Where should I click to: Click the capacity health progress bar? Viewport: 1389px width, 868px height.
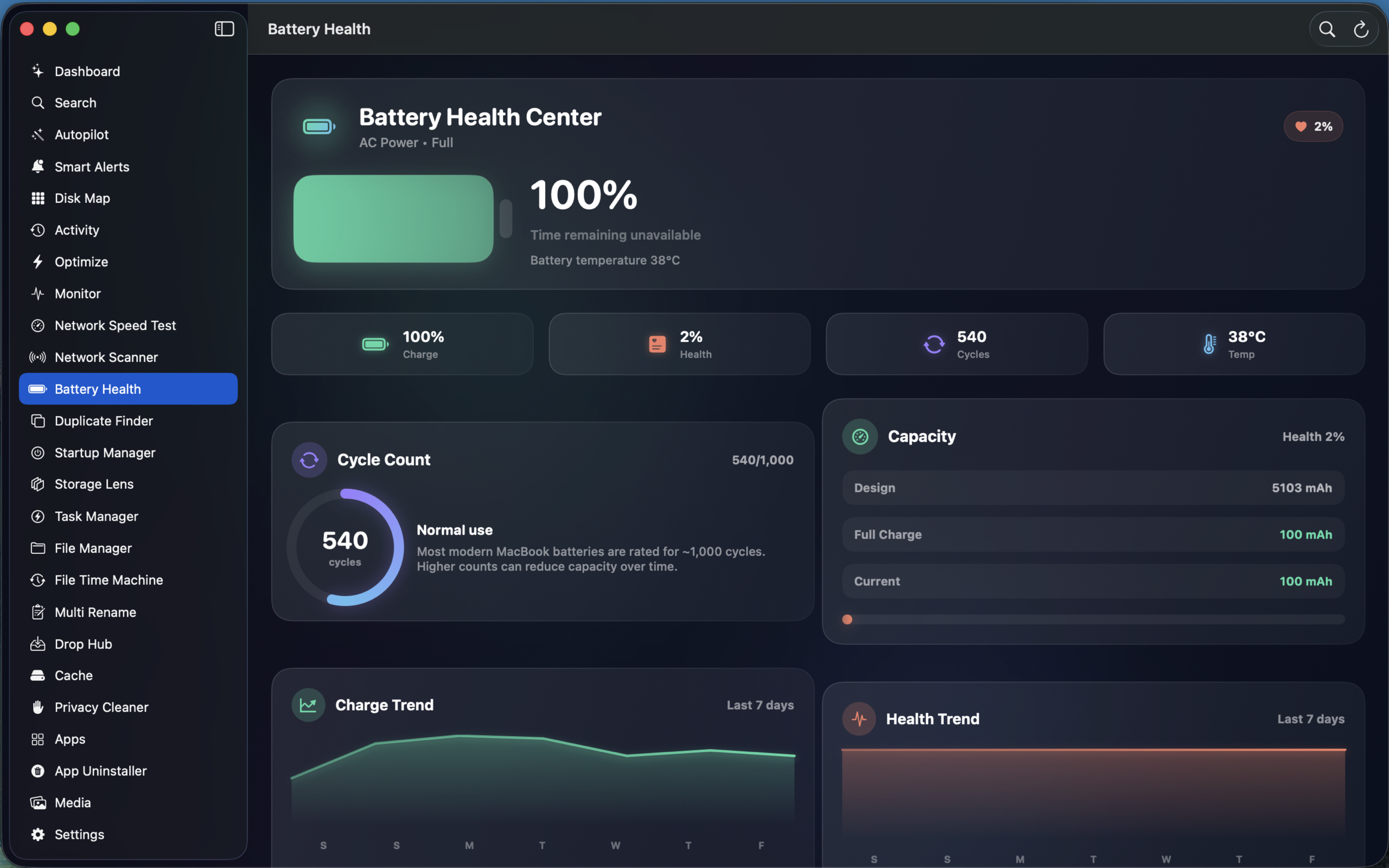[x=1093, y=620]
